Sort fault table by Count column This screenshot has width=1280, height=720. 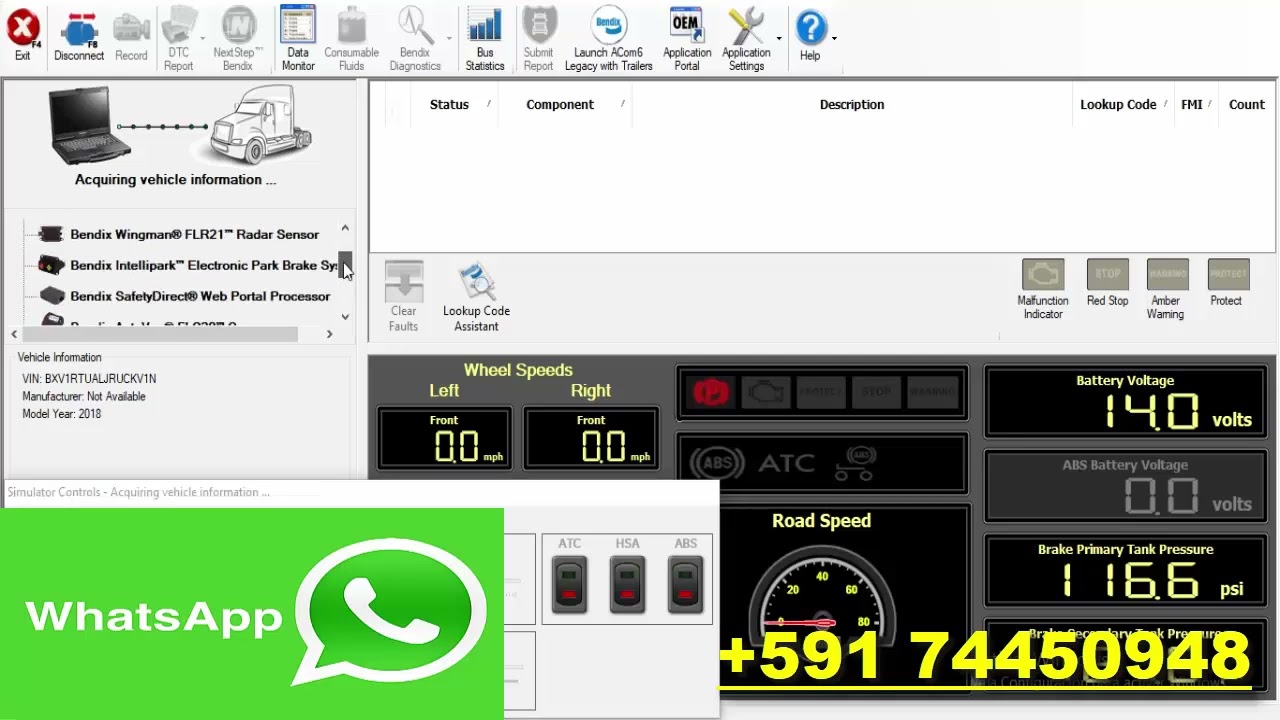pos(1247,104)
